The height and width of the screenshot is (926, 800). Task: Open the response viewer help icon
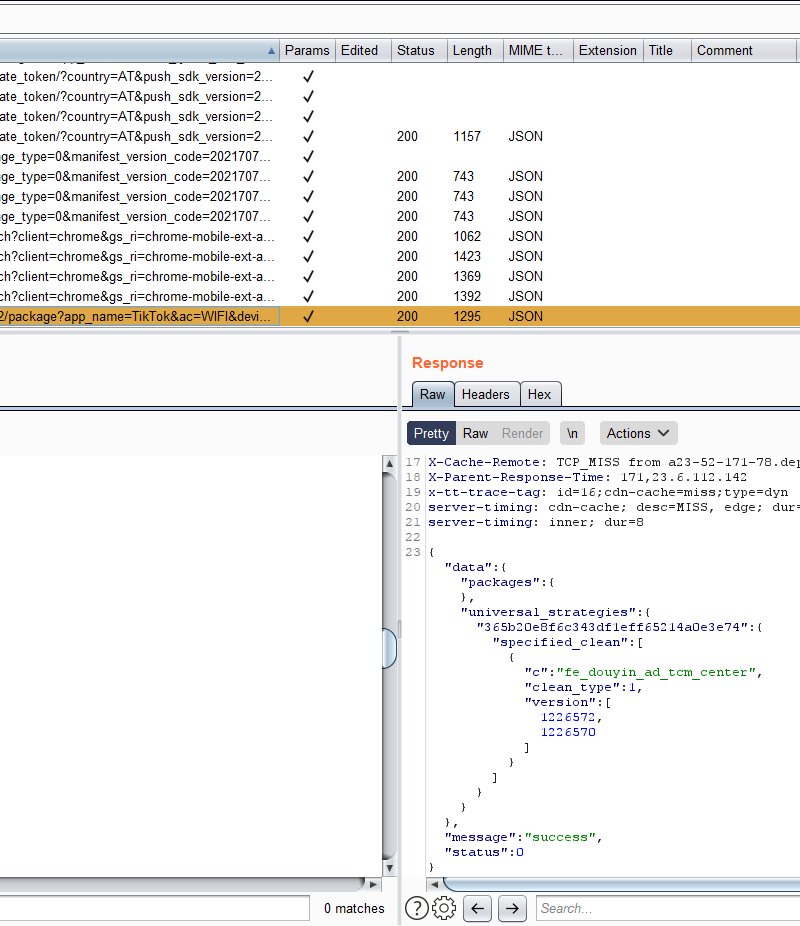[417, 908]
